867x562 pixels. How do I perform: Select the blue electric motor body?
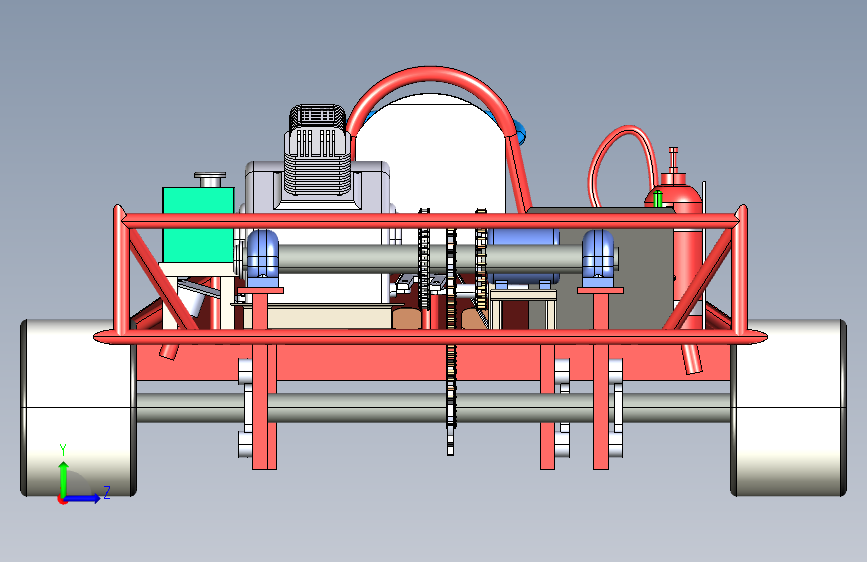(x=523, y=257)
